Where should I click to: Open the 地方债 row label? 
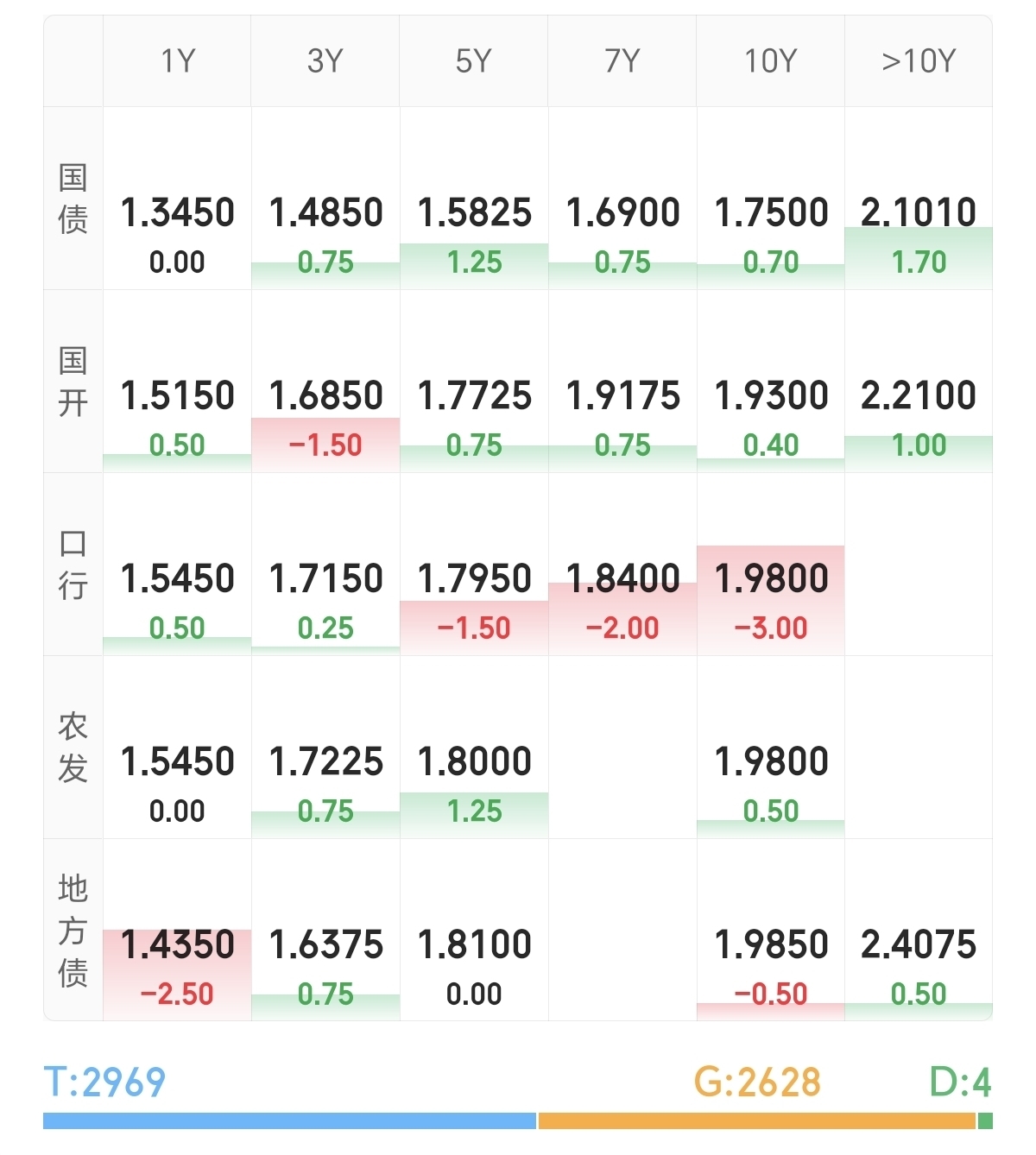[73, 930]
